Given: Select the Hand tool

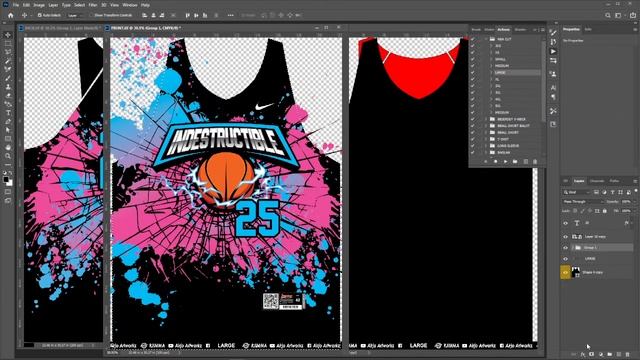Looking at the screenshot, I should click(x=8, y=147).
